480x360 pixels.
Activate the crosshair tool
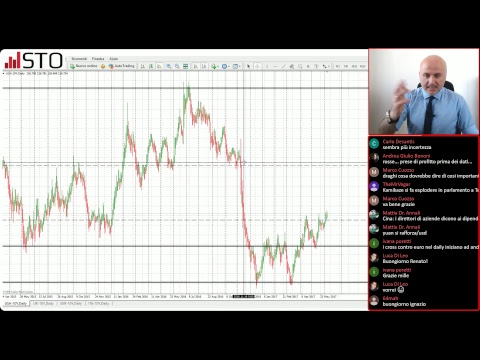click(x=257, y=66)
